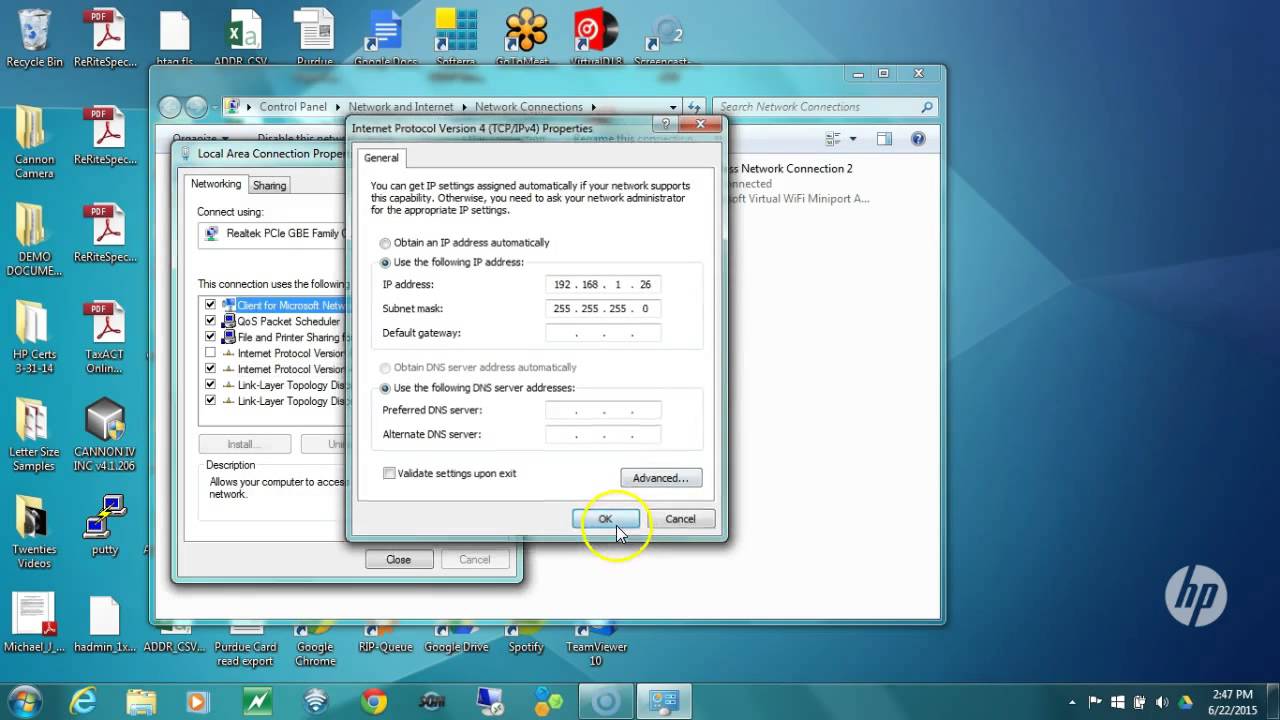Tick Validate settings upon exit checkbox
This screenshot has width=1280, height=720.
point(389,473)
